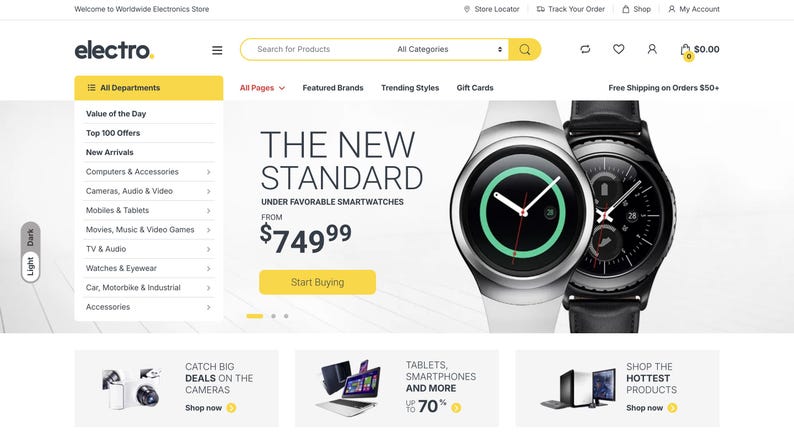This screenshot has height=442, width=794.
Task: Click the Store Locator pin icon
Action: click(467, 9)
